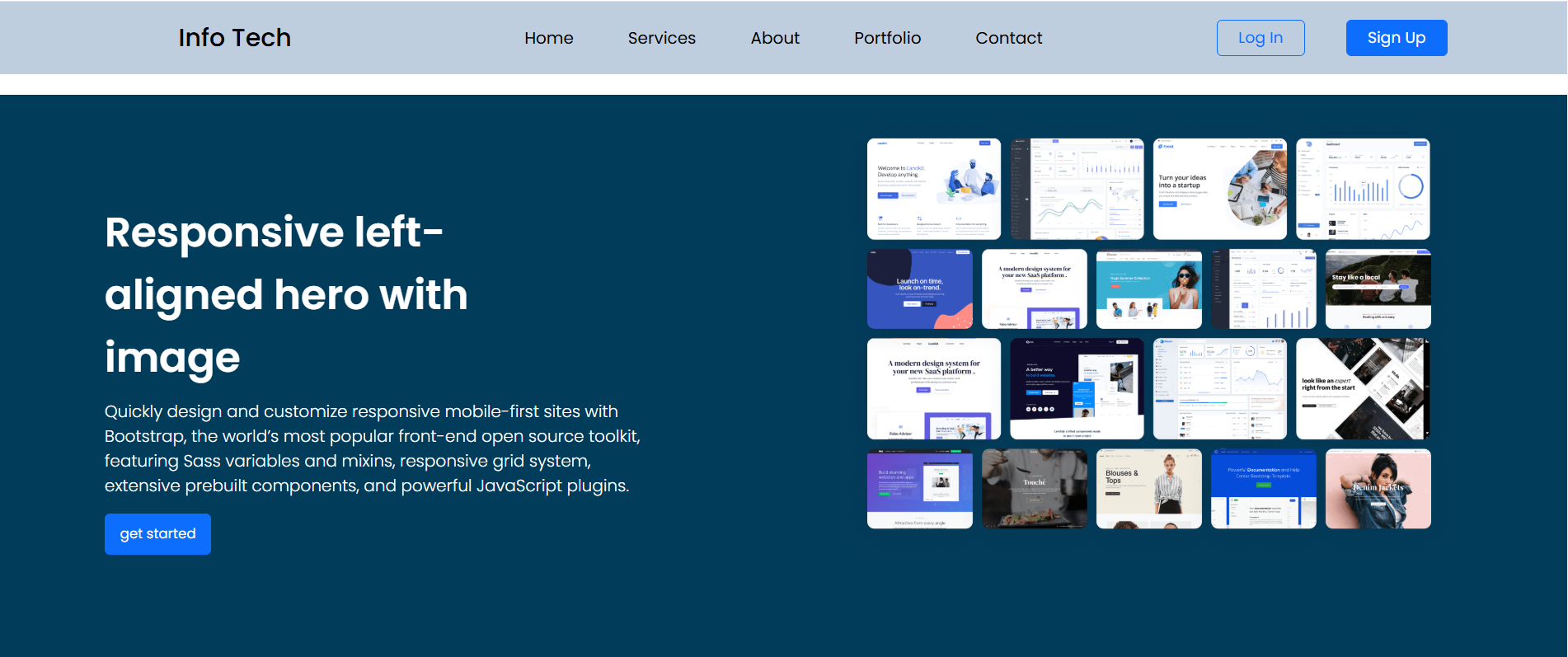1568x657 pixels.
Task: Select the 'A better way' dark thumbnail
Action: 1076,388
